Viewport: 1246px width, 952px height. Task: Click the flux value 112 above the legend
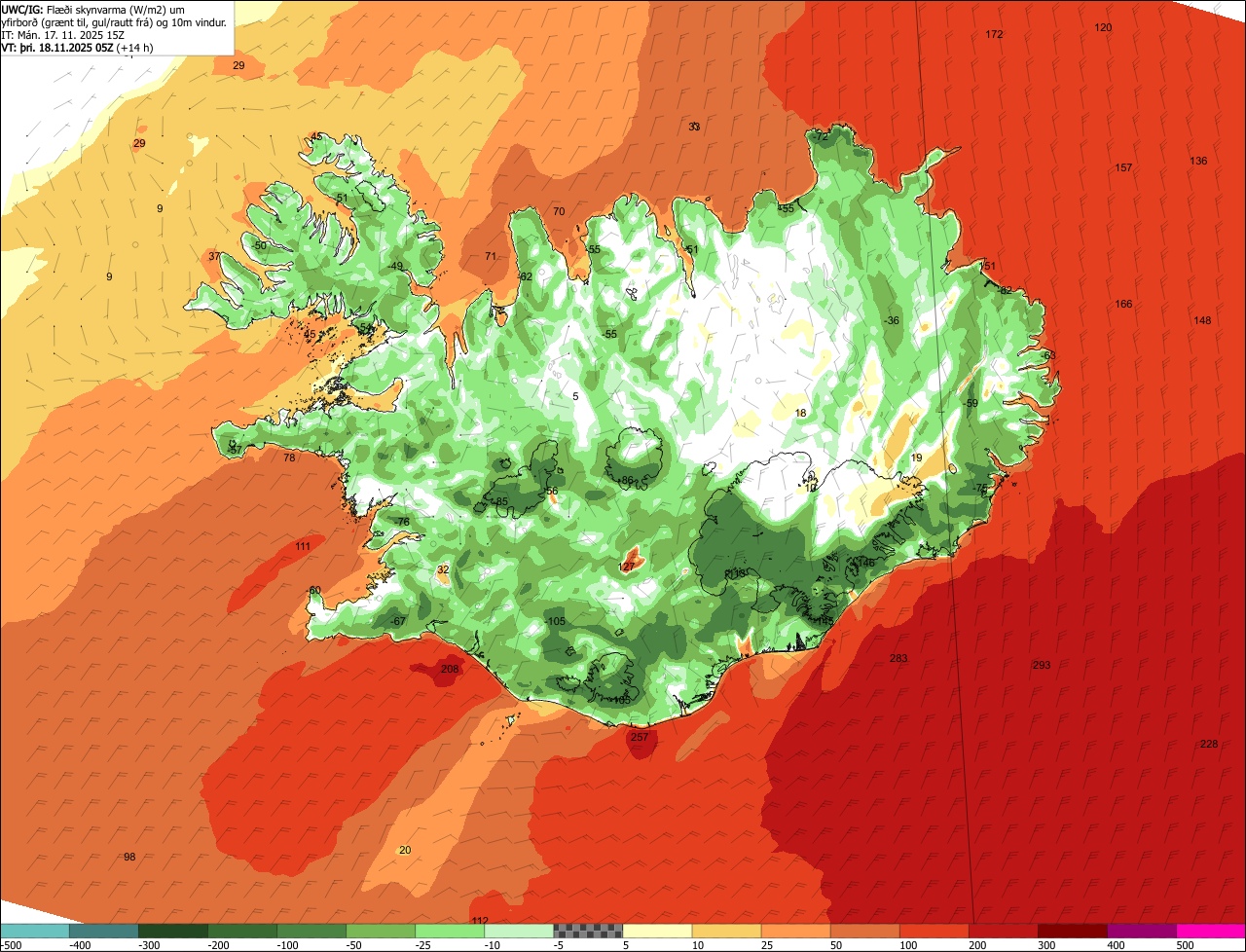point(480,921)
